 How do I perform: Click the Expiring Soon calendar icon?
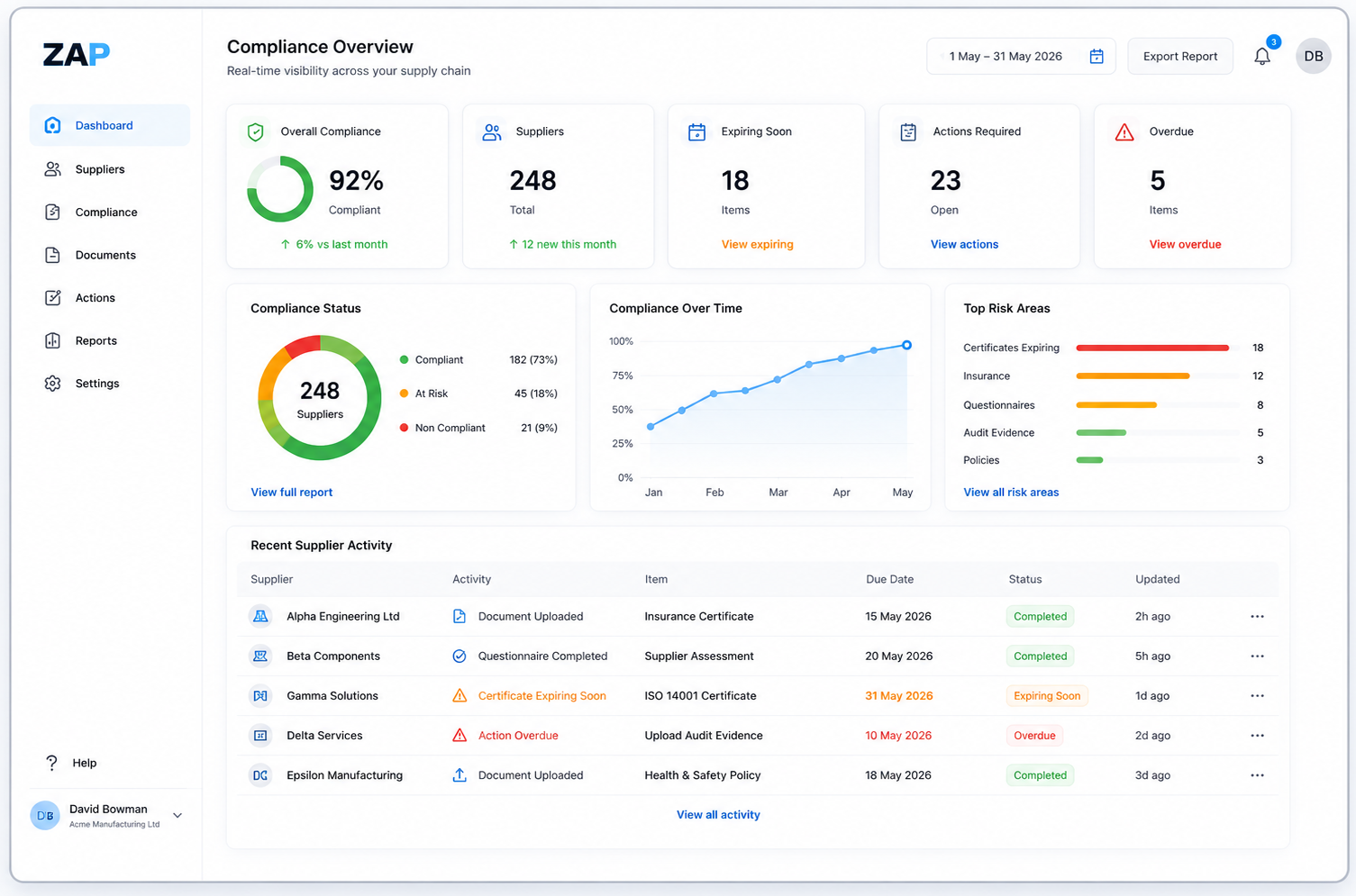point(696,132)
